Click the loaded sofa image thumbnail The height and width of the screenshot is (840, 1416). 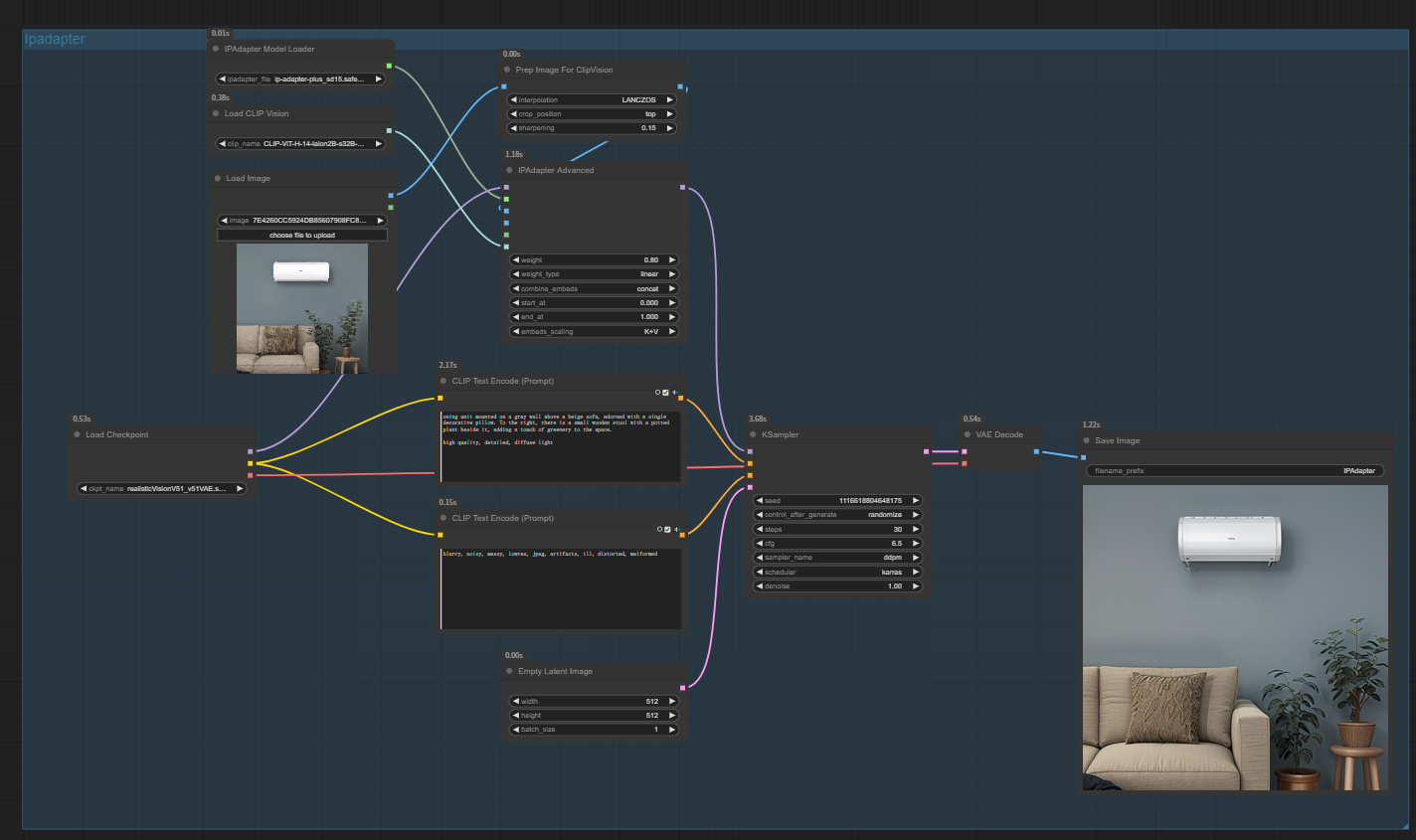(301, 308)
